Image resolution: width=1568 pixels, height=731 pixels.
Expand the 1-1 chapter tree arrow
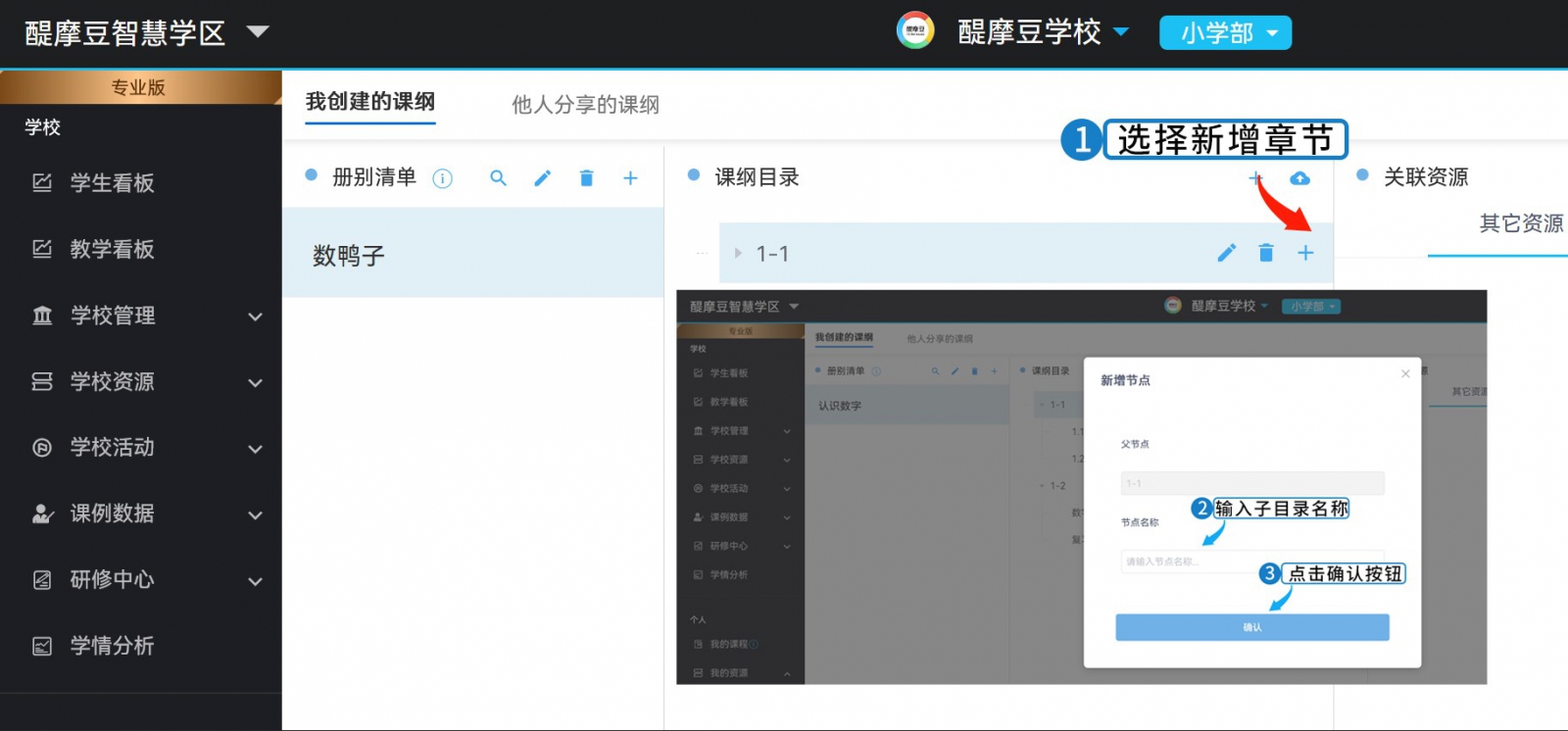tap(738, 254)
